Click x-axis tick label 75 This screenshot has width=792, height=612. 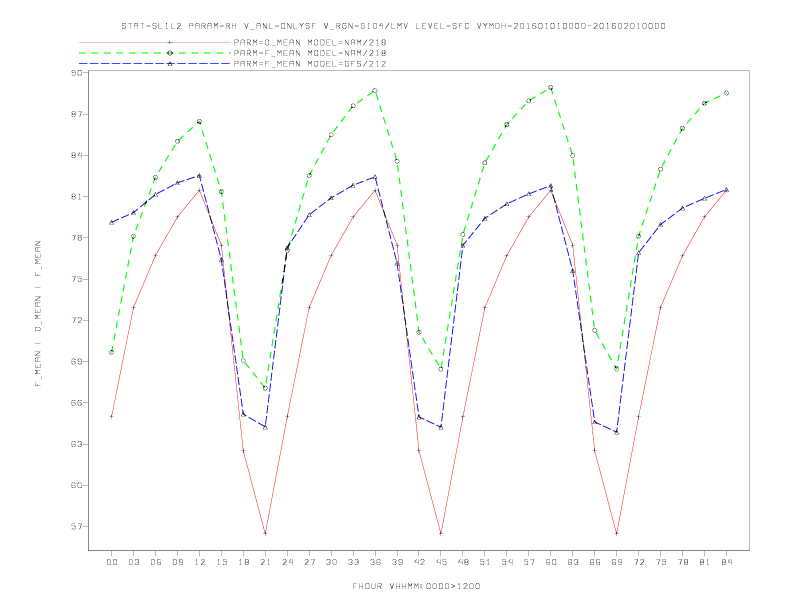[661, 562]
